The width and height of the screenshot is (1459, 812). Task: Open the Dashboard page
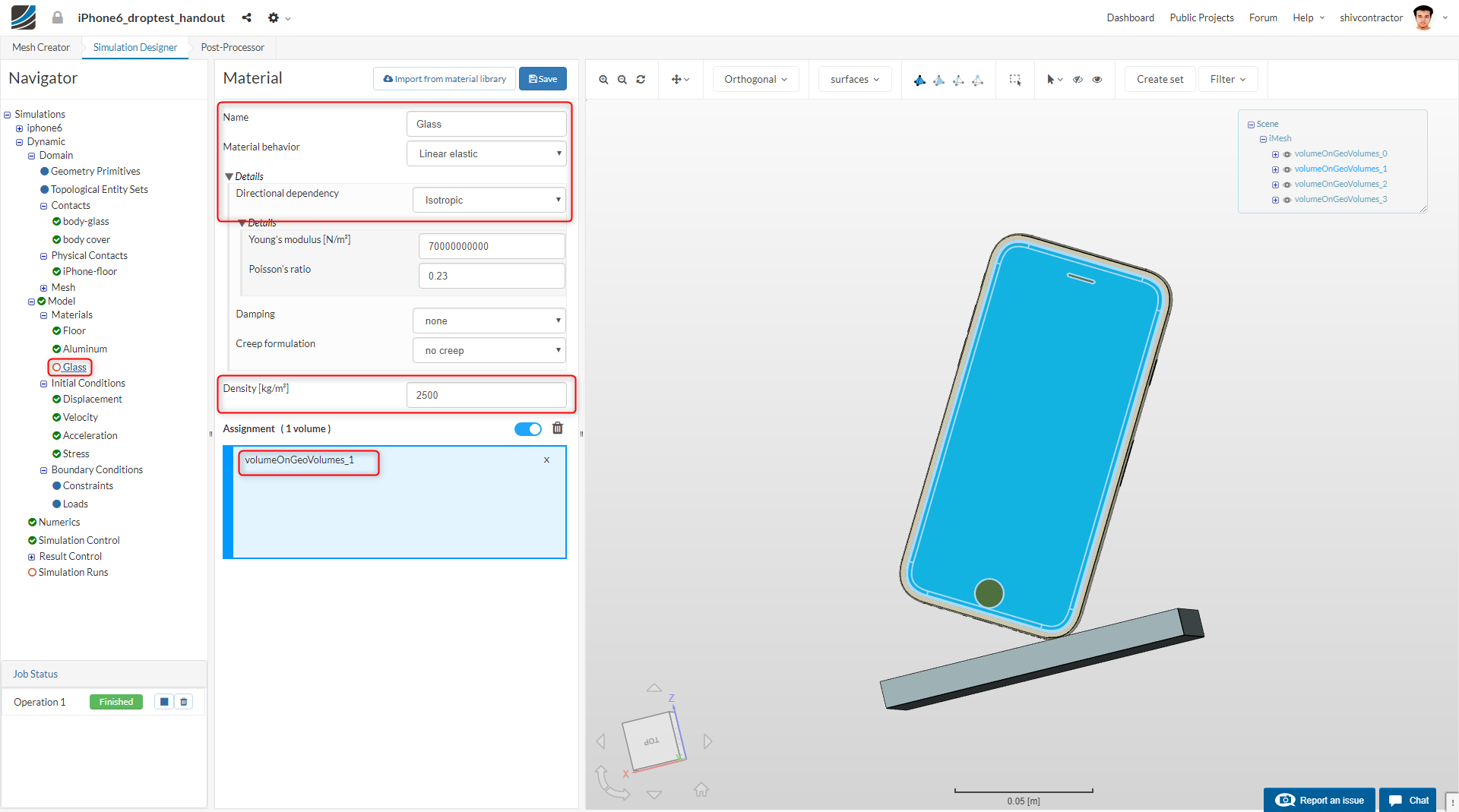tap(1130, 17)
